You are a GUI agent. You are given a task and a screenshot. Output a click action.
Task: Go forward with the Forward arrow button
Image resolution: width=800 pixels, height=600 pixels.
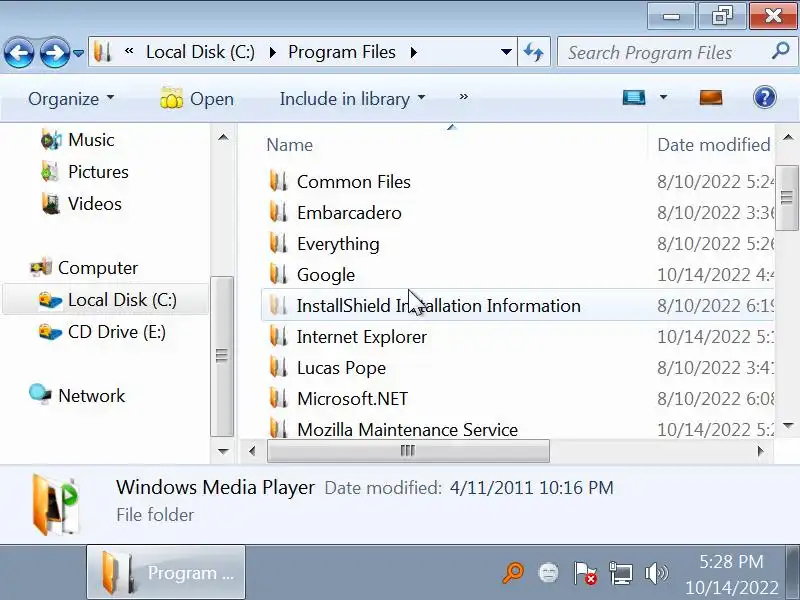pyautogui.click(x=55, y=53)
